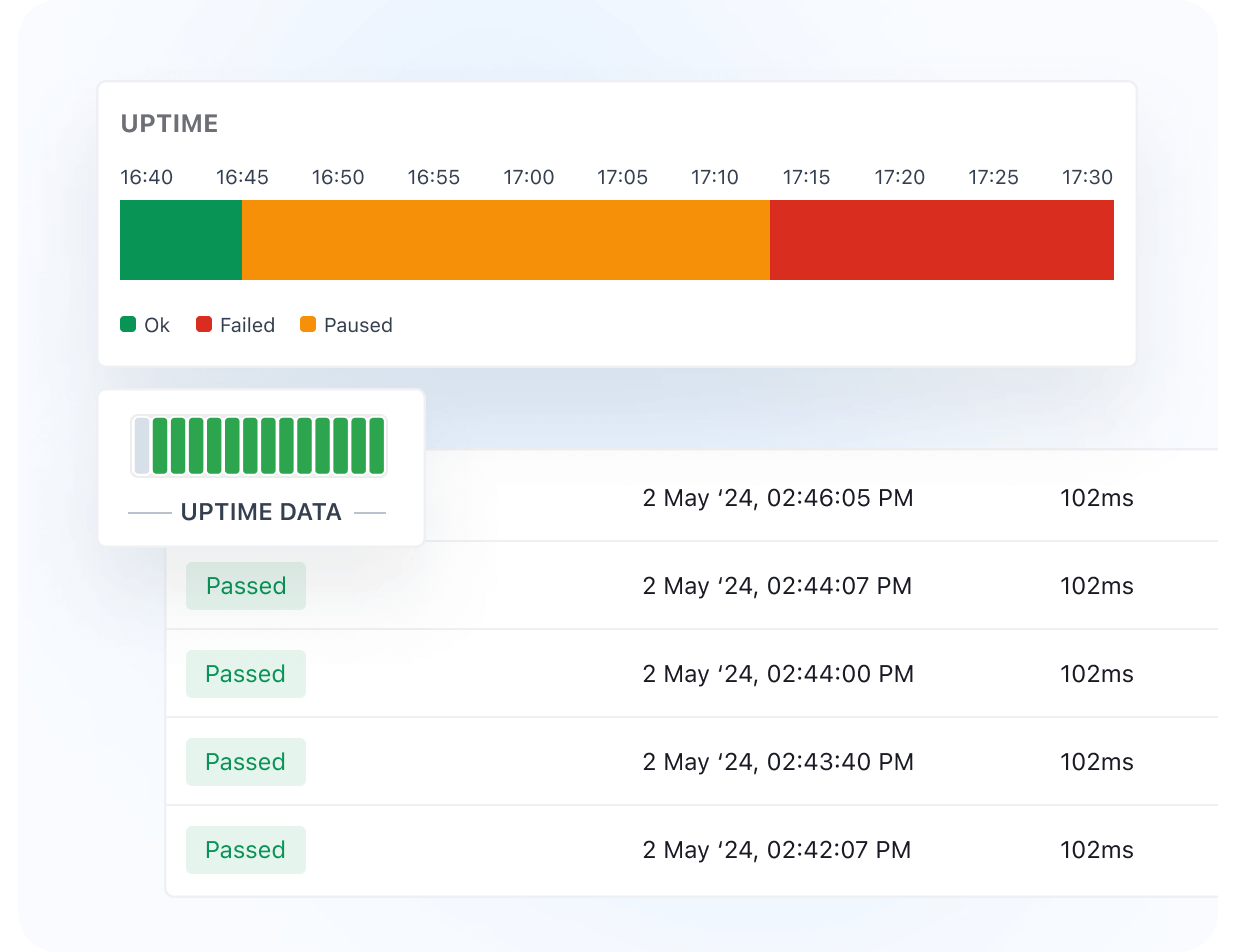This screenshot has height=952, width=1234.
Task: Click the gray first bar in uptime data
Action: coord(142,446)
